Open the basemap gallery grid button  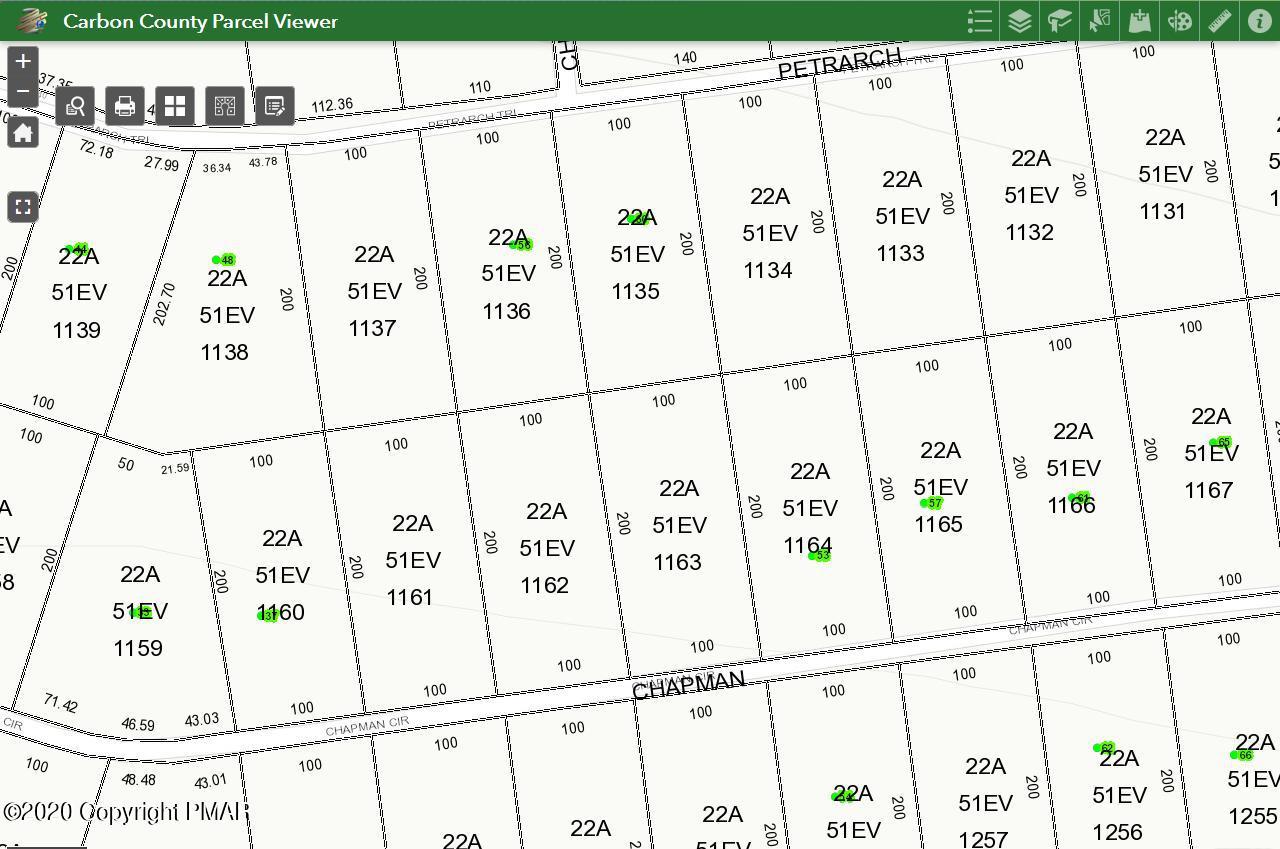click(175, 105)
